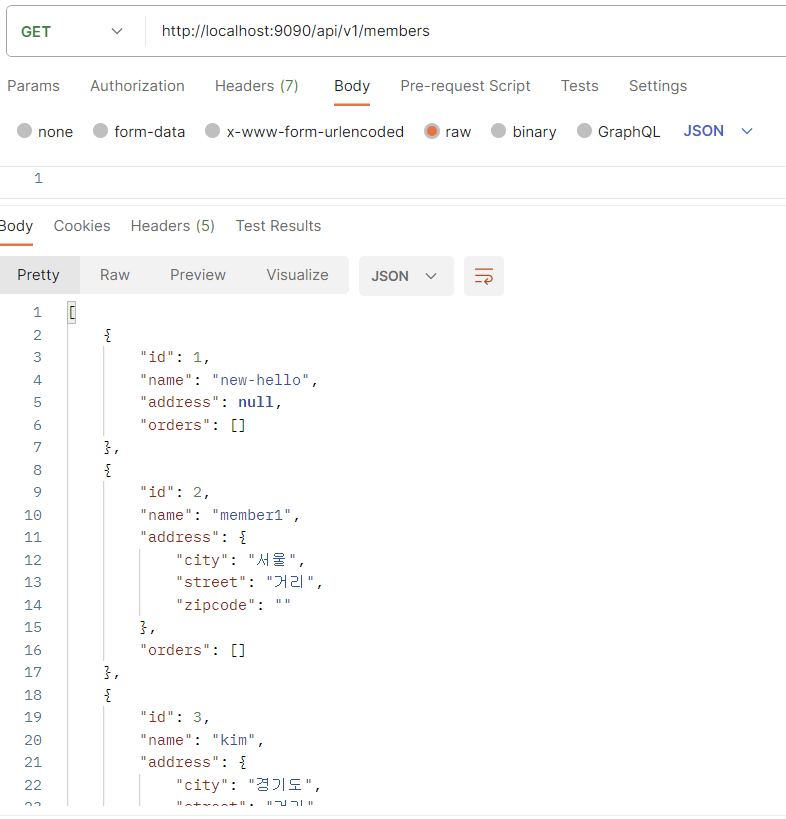Image resolution: width=786 pixels, height=819 pixels.
Task: Click the "orders" key on line 6
Action: pos(175,425)
